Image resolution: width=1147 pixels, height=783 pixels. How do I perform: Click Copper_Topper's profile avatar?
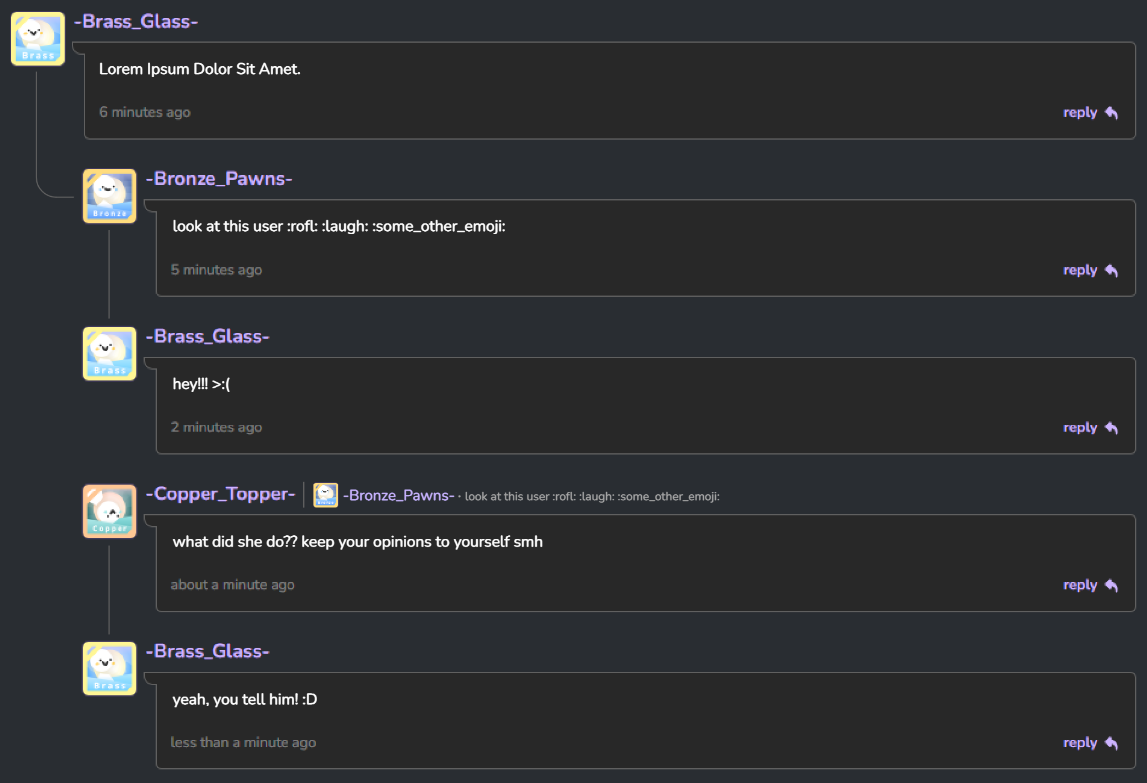click(x=110, y=512)
